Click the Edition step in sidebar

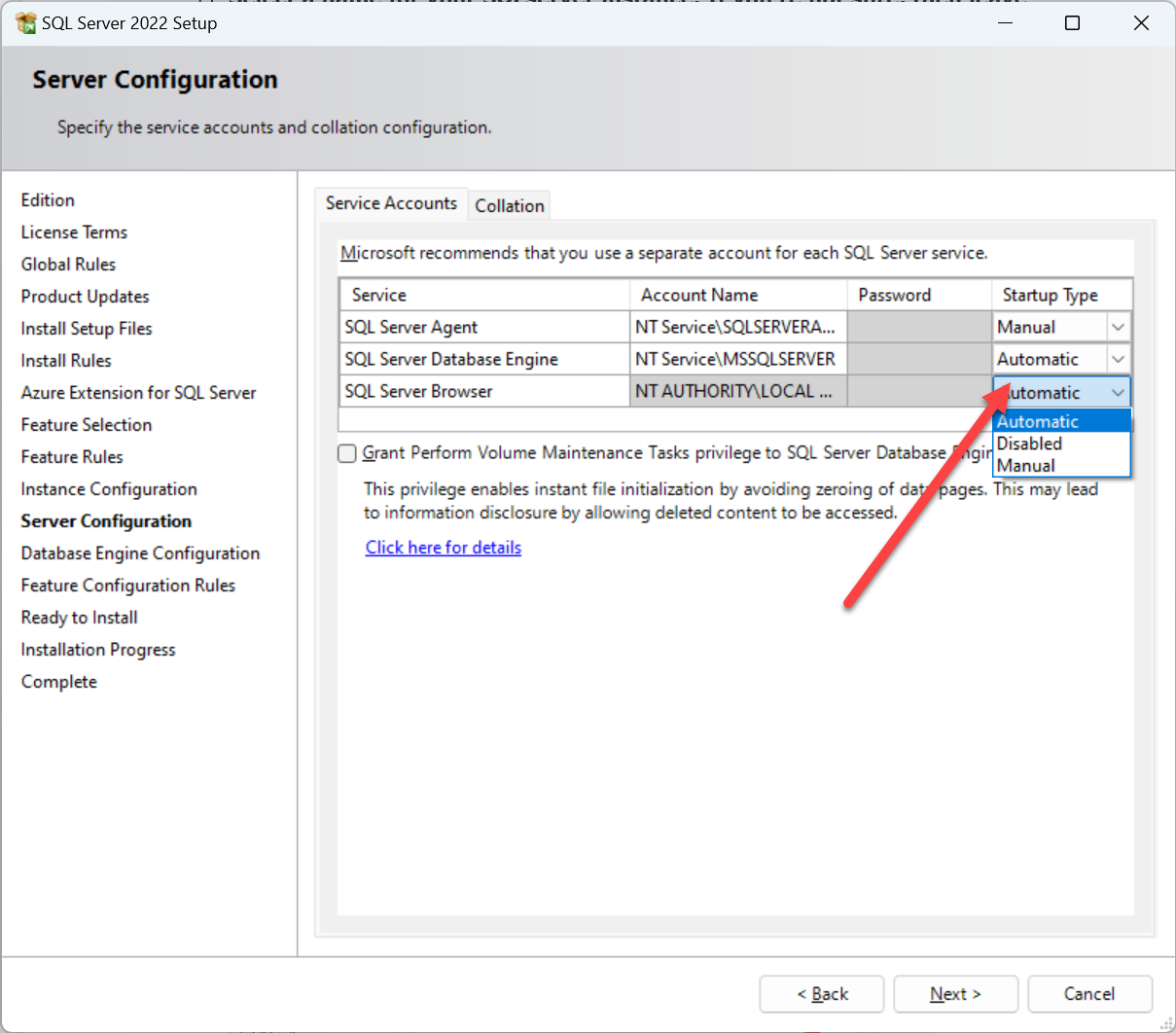tap(48, 199)
